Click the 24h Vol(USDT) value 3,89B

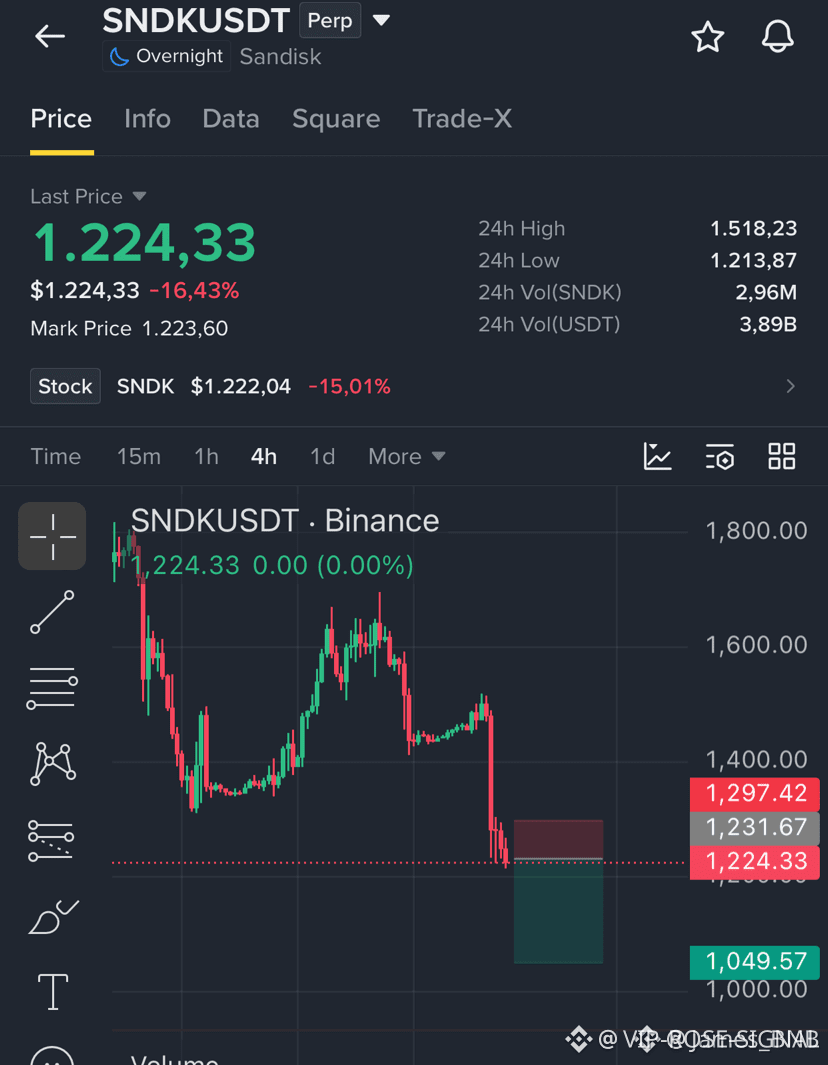(768, 325)
